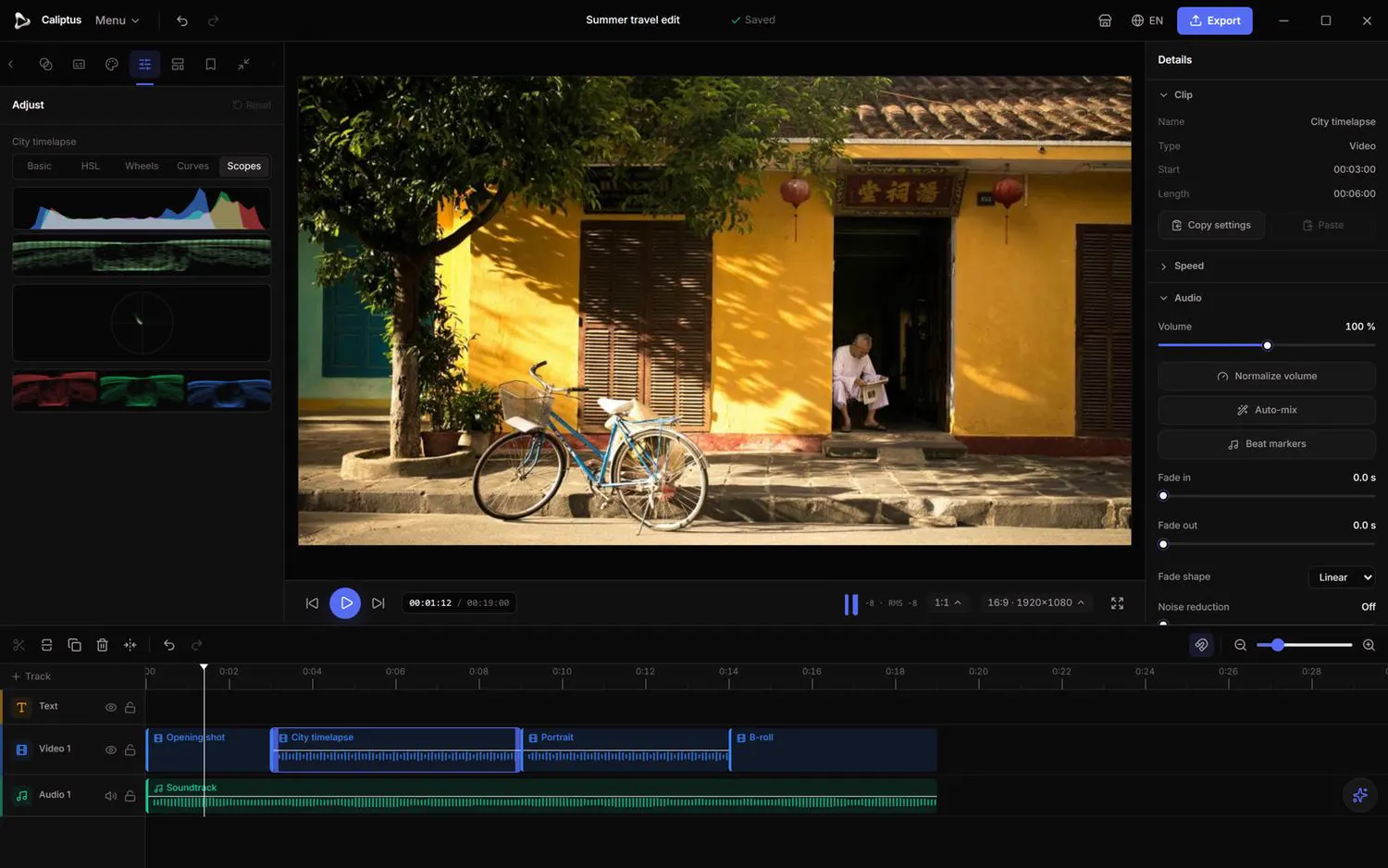Click the duplicate clip icon
Screen dimensions: 1388x868
click(x=75, y=645)
